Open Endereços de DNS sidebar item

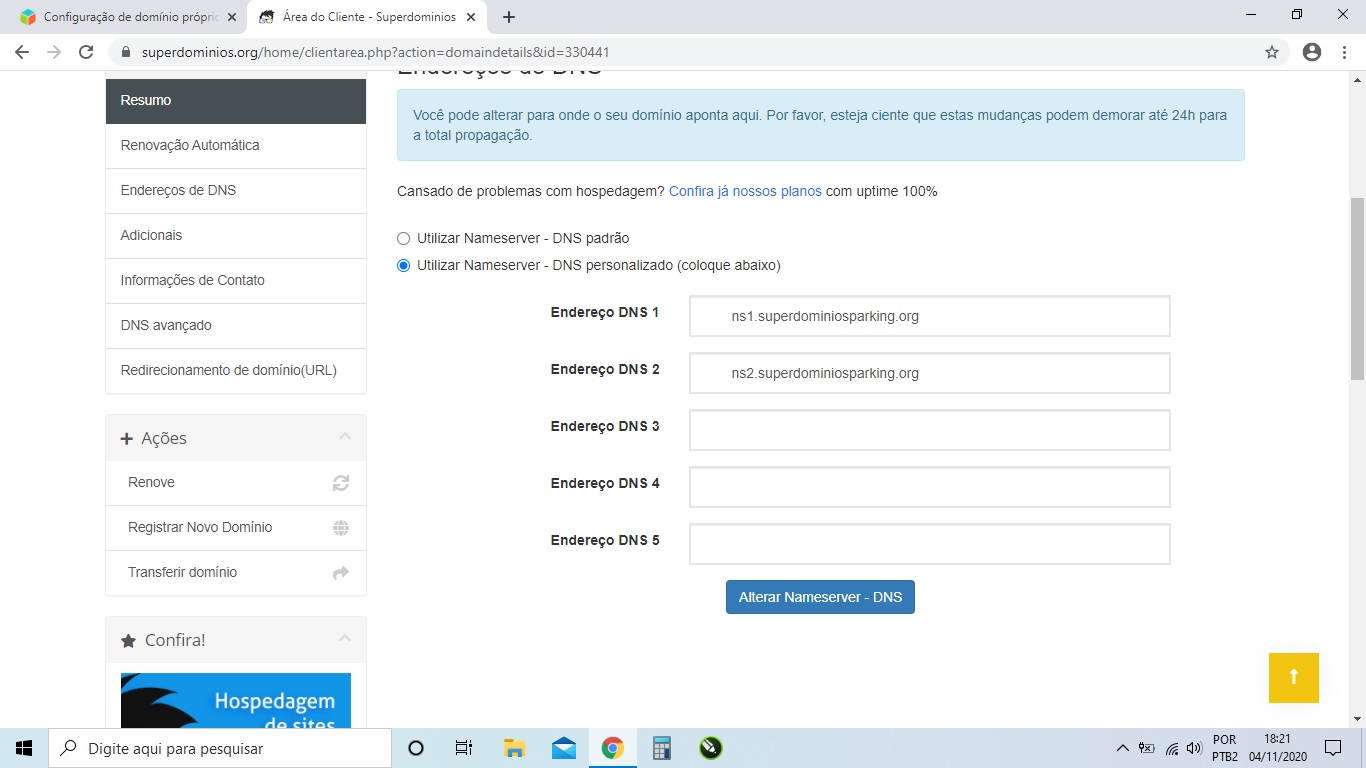[x=236, y=190]
